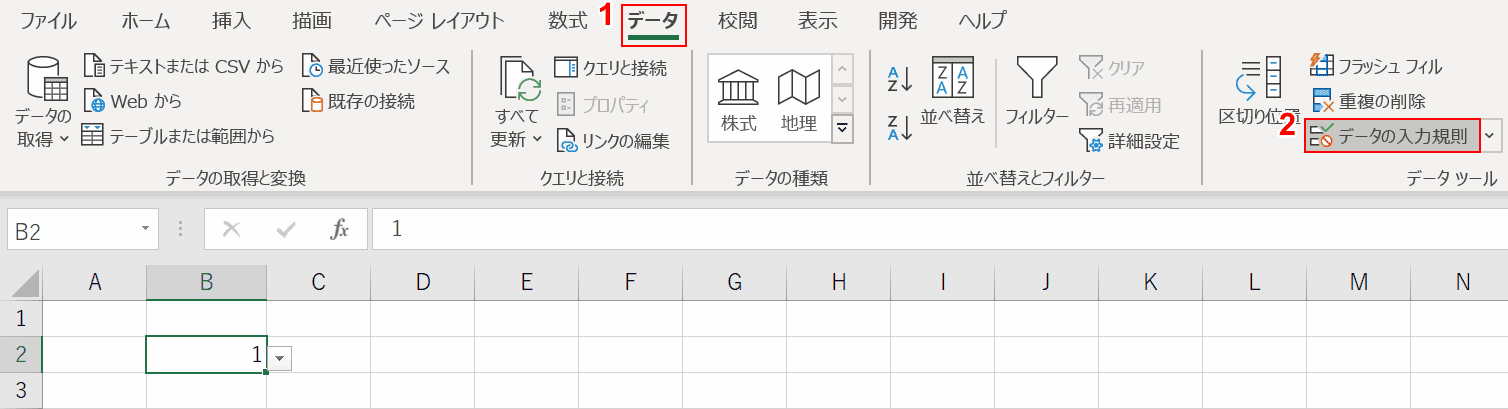Screen dimensions: 1508x409
Task: Sort descending Z to A
Action: (x=900, y=127)
